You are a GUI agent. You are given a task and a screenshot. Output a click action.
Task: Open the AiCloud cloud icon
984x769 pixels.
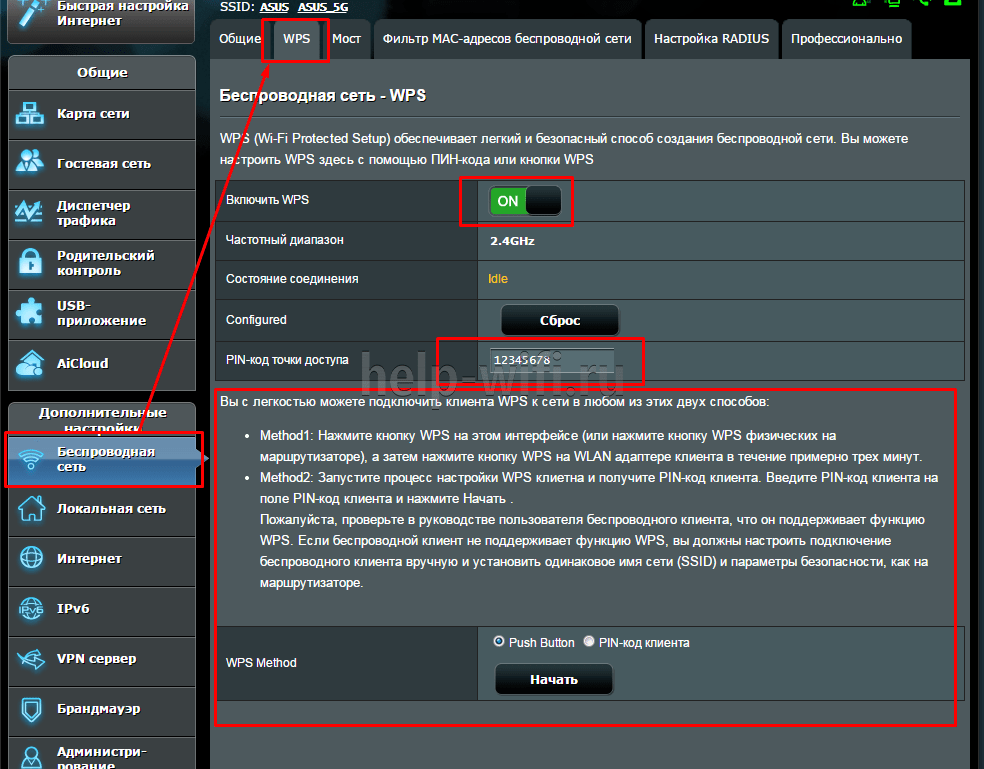(x=30, y=363)
